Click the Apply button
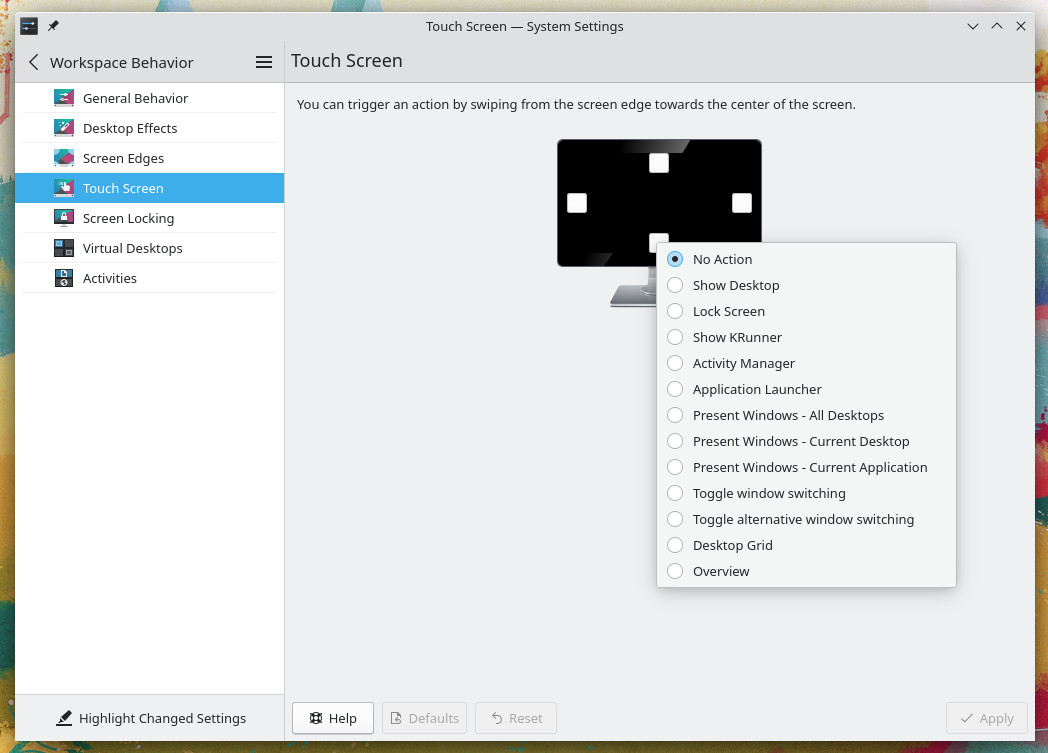The width and height of the screenshot is (1048, 753). point(987,718)
